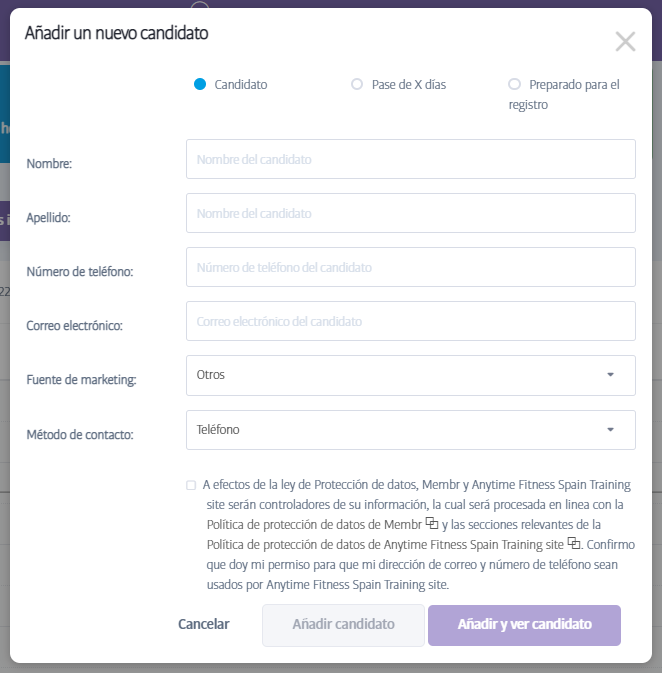Image resolution: width=662 pixels, height=673 pixels.
Task: Tick the data protection consent checkbox
Action: [191, 485]
